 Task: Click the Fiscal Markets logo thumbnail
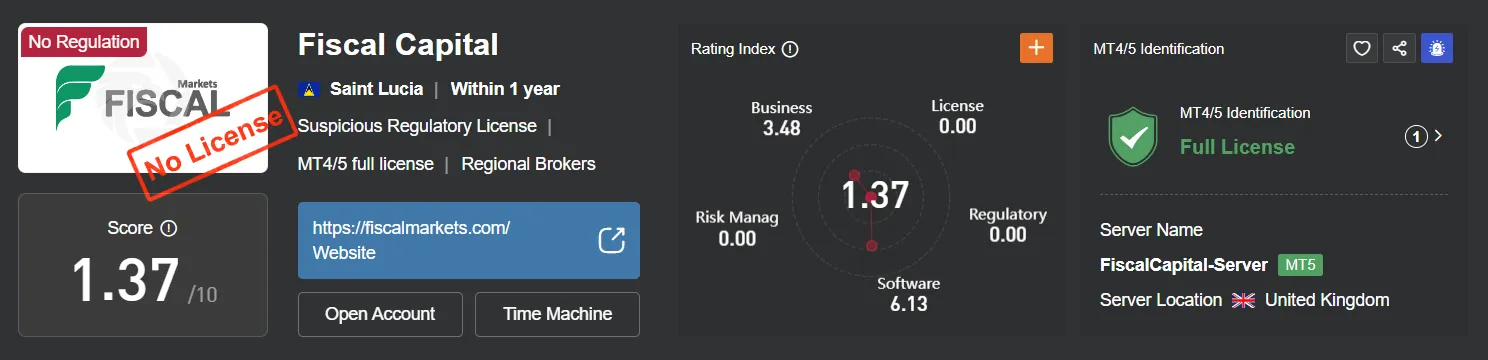tap(143, 98)
